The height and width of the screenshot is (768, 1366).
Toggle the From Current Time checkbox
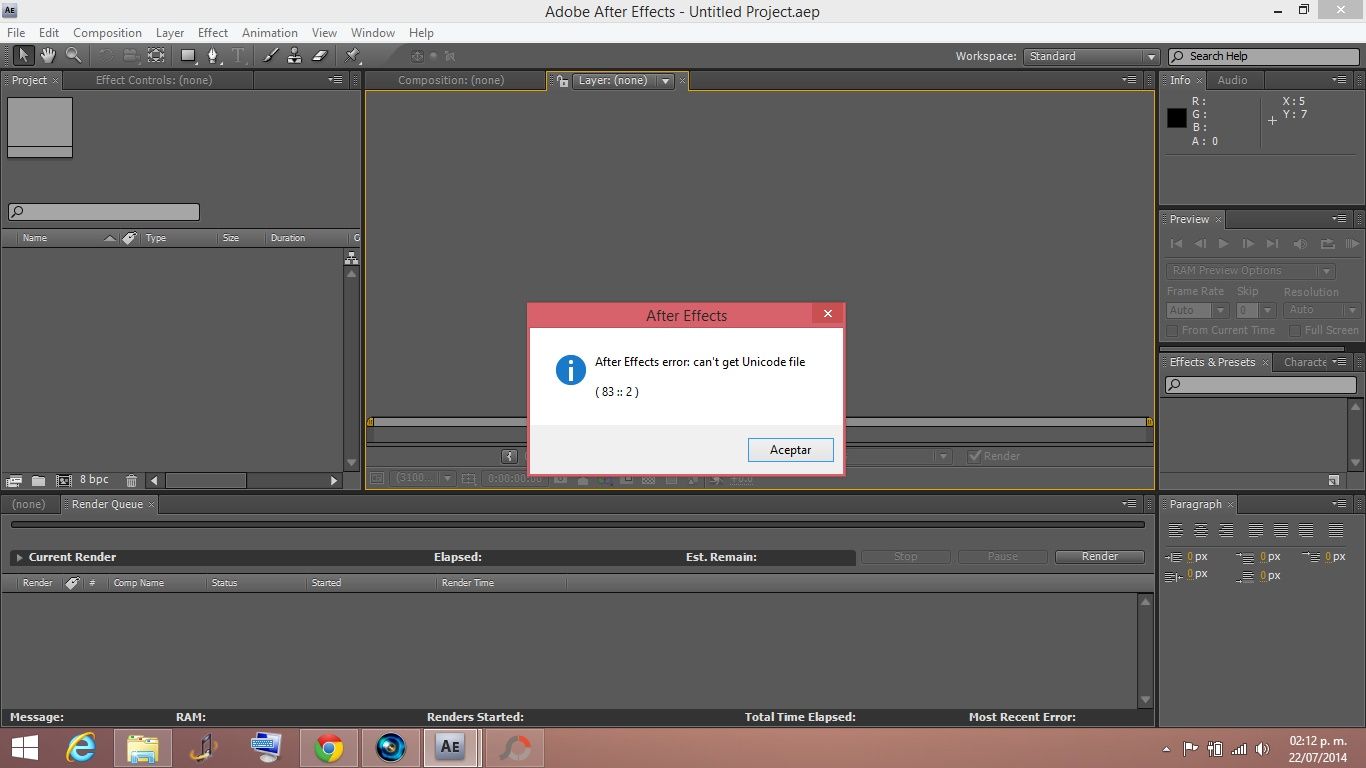click(x=1173, y=330)
